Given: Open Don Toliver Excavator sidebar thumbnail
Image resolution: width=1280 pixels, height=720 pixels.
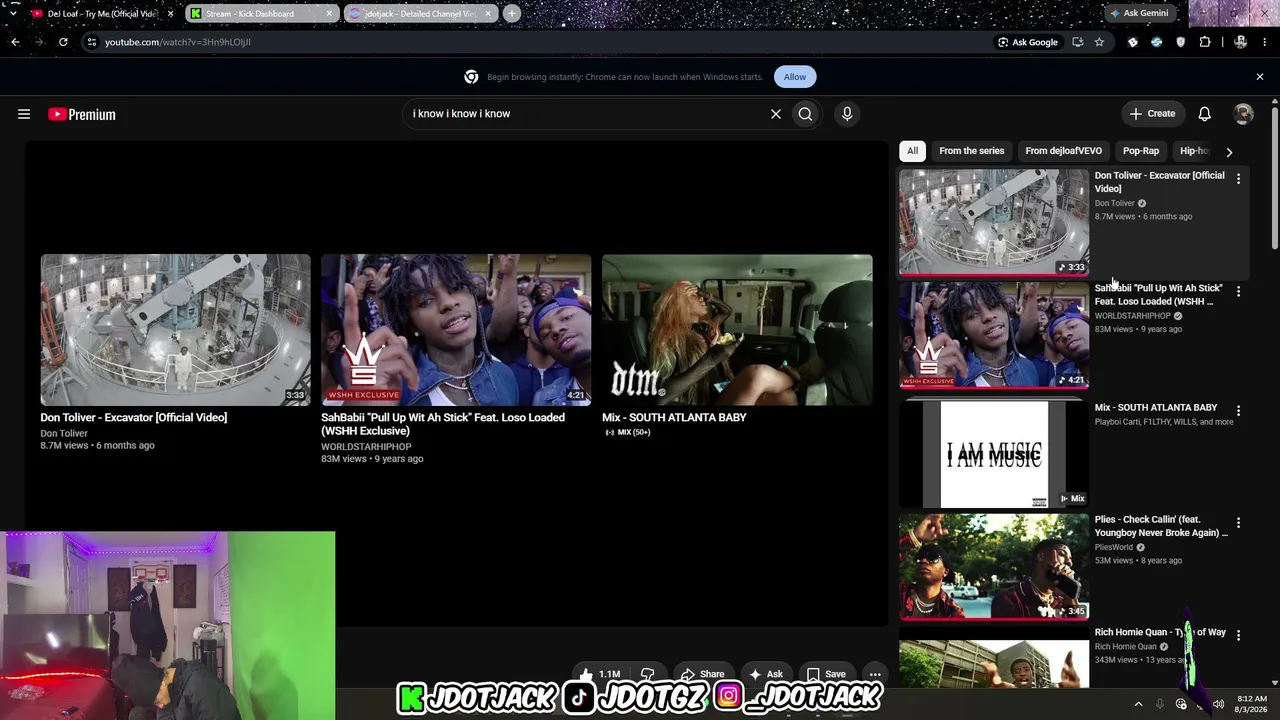Looking at the screenshot, I should 994,222.
